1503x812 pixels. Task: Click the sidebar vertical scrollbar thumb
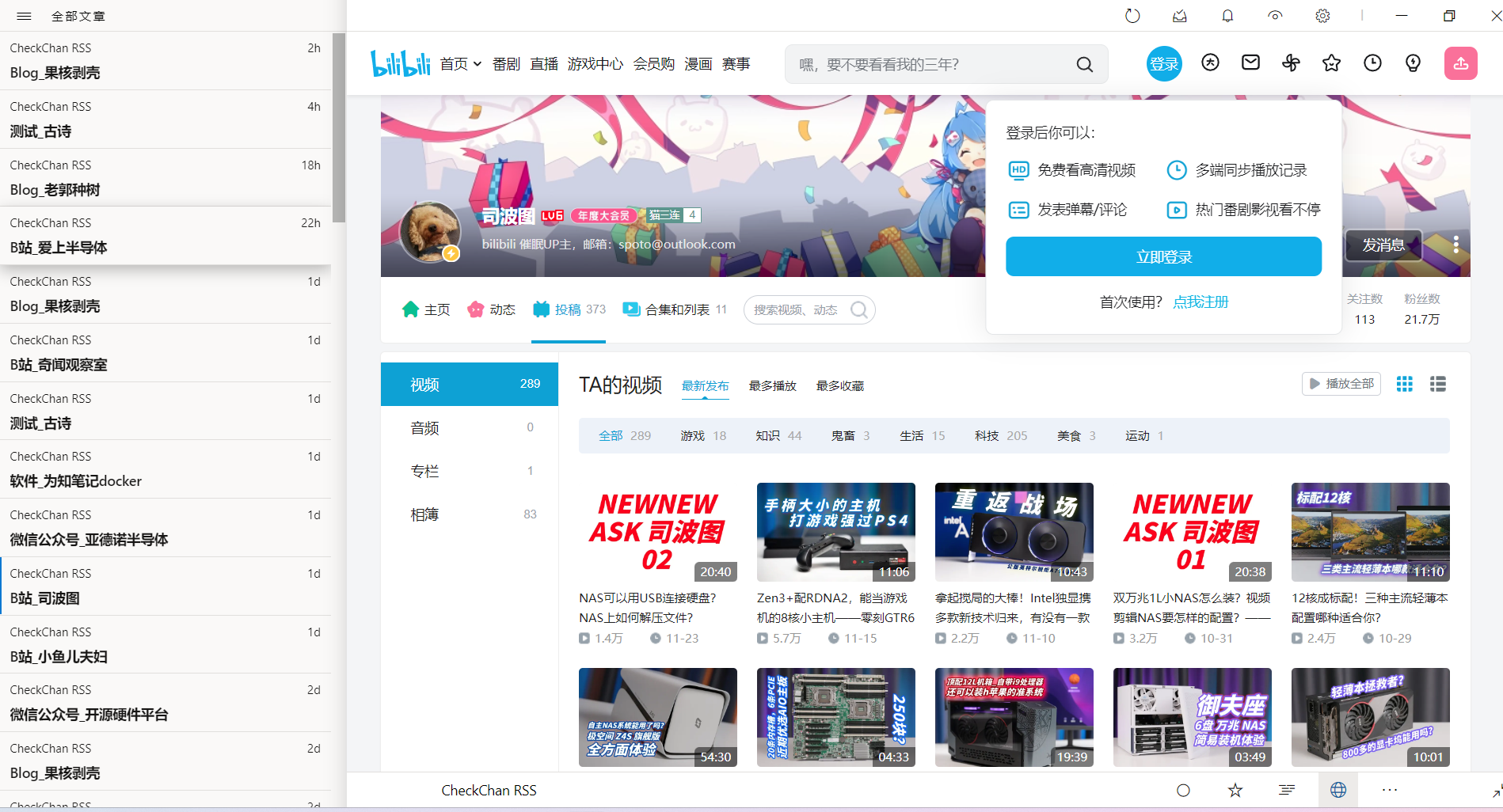click(x=339, y=127)
